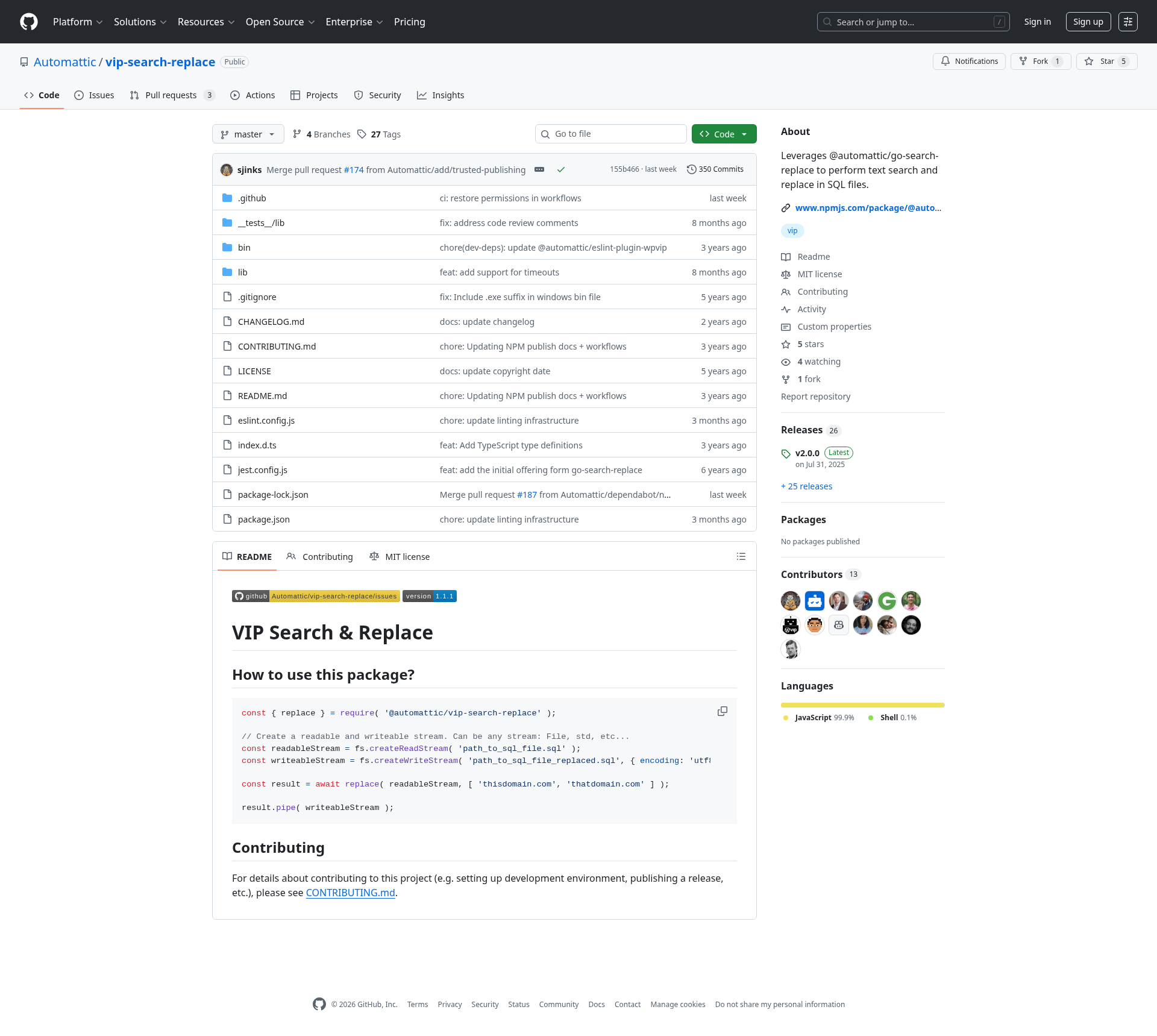Open the + 25 releases link

[806, 486]
